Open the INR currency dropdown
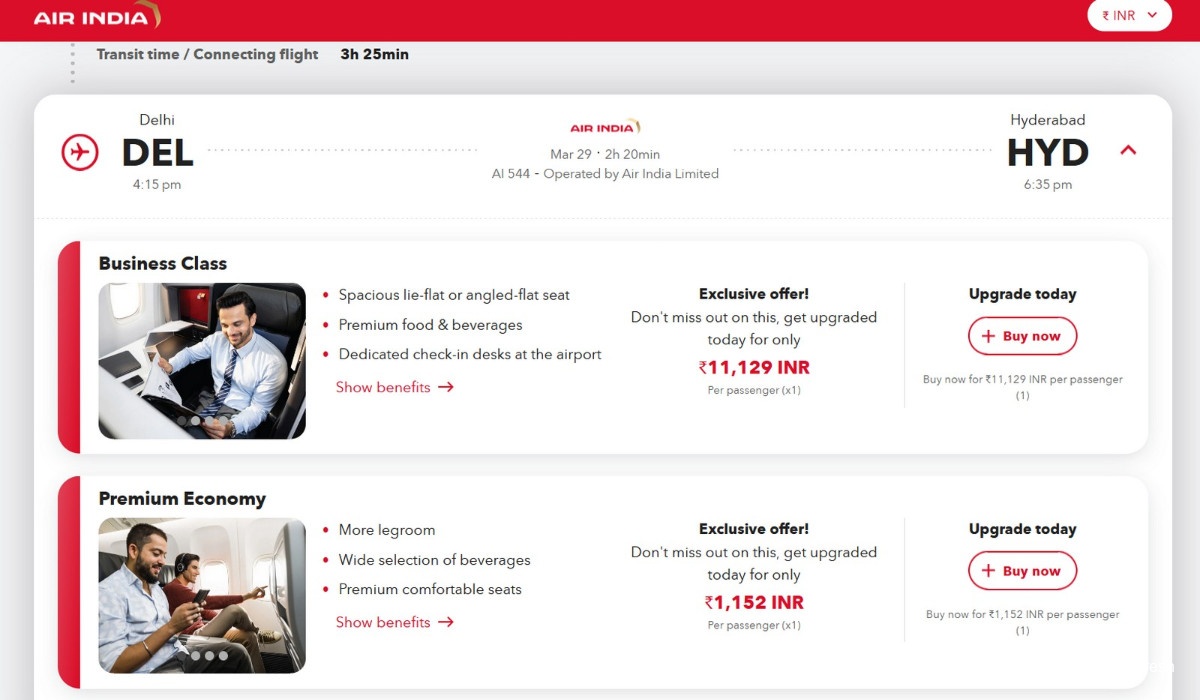1200x700 pixels. pyautogui.click(x=1129, y=15)
